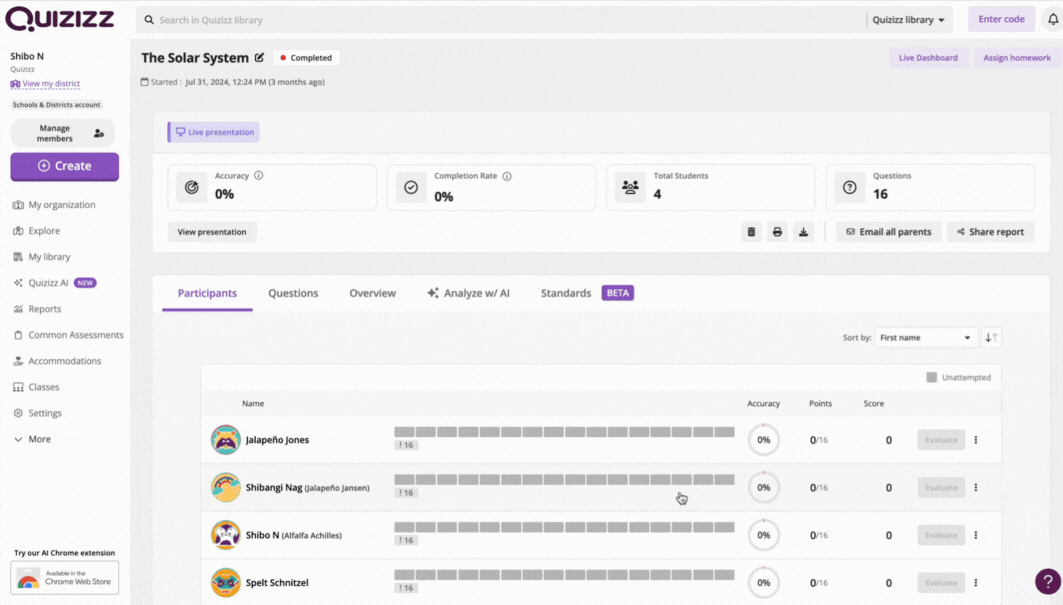Switch to the Questions tab
Image resolution: width=1063 pixels, height=605 pixels.
[x=293, y=293]
